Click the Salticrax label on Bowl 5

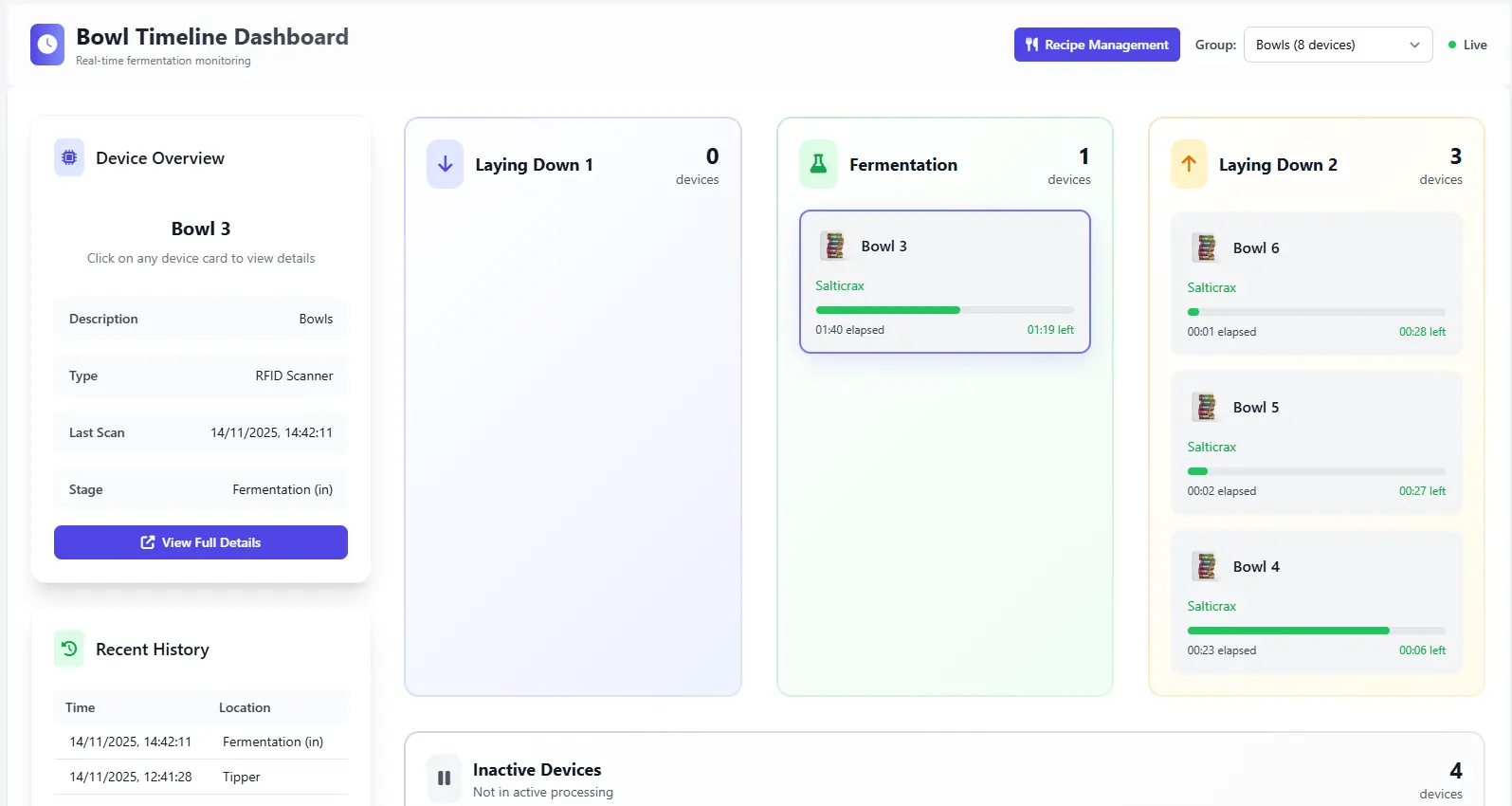pos(1211,447)
